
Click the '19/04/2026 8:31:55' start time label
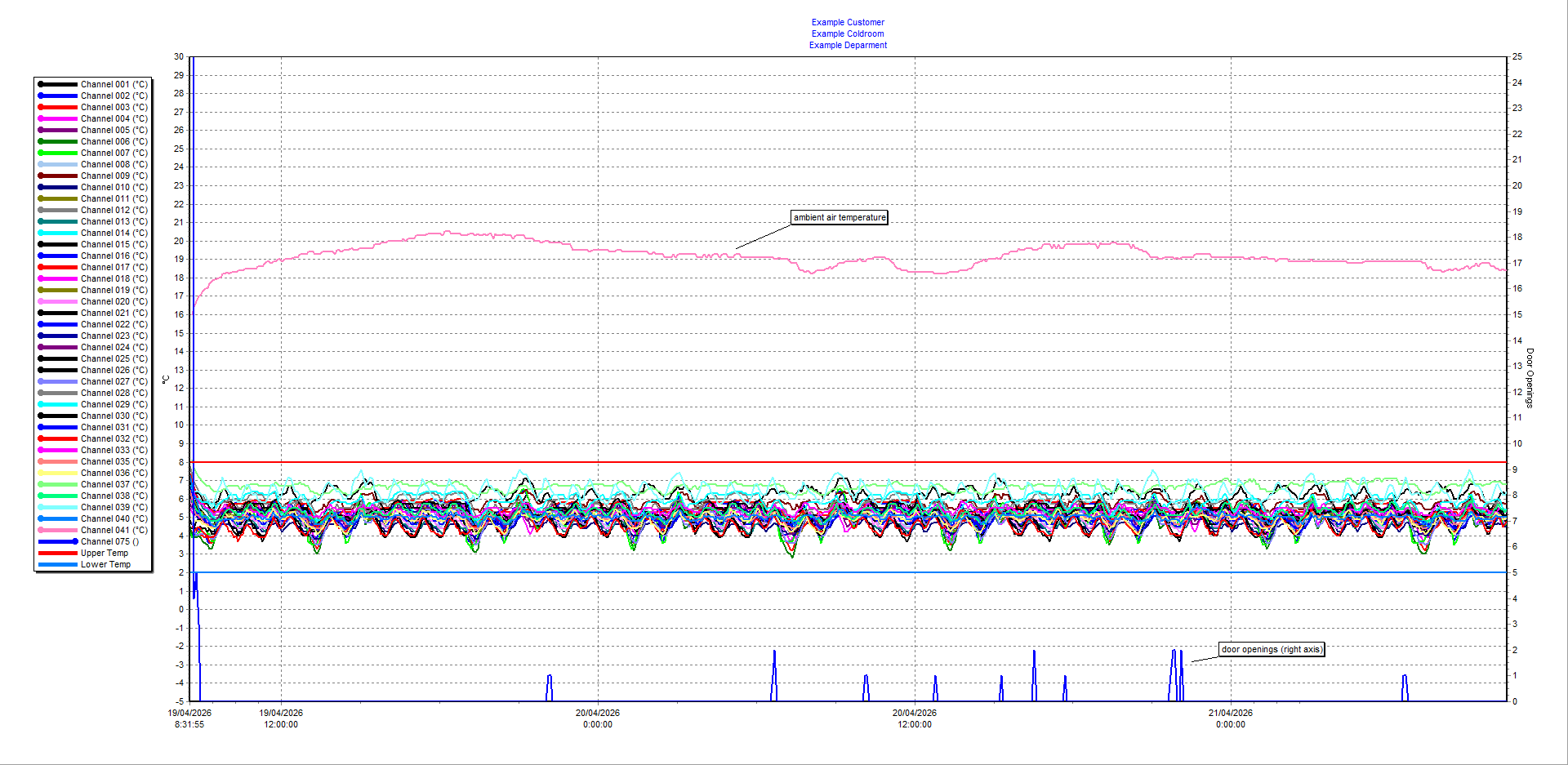pyautogui.click(x=189, y=718)
